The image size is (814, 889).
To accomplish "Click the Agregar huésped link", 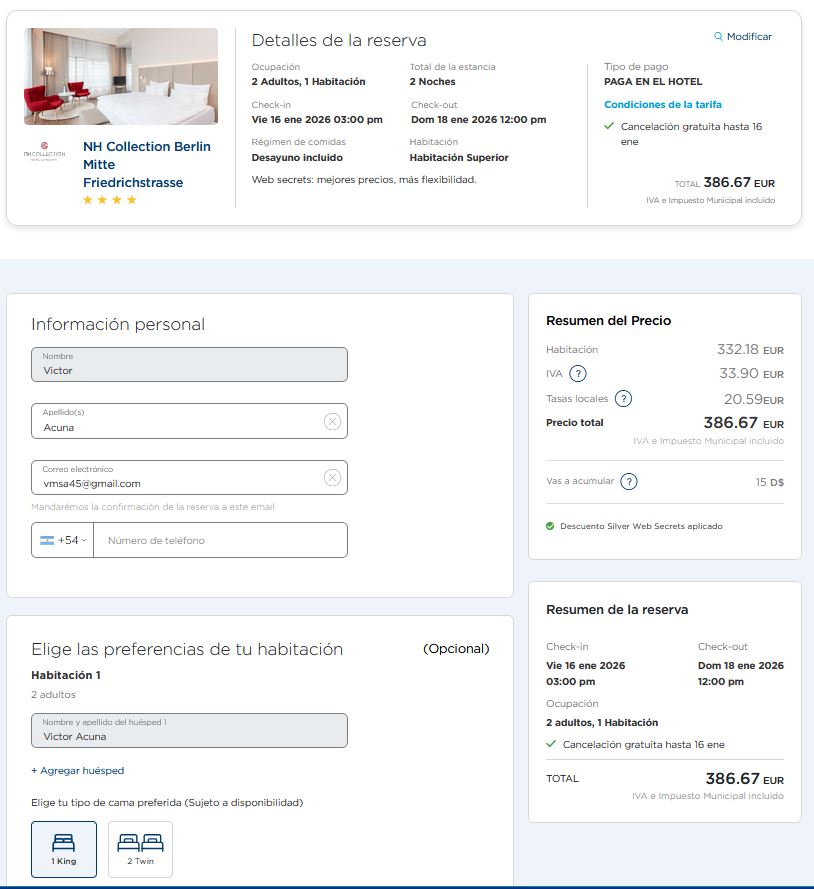I will (78, 771).
